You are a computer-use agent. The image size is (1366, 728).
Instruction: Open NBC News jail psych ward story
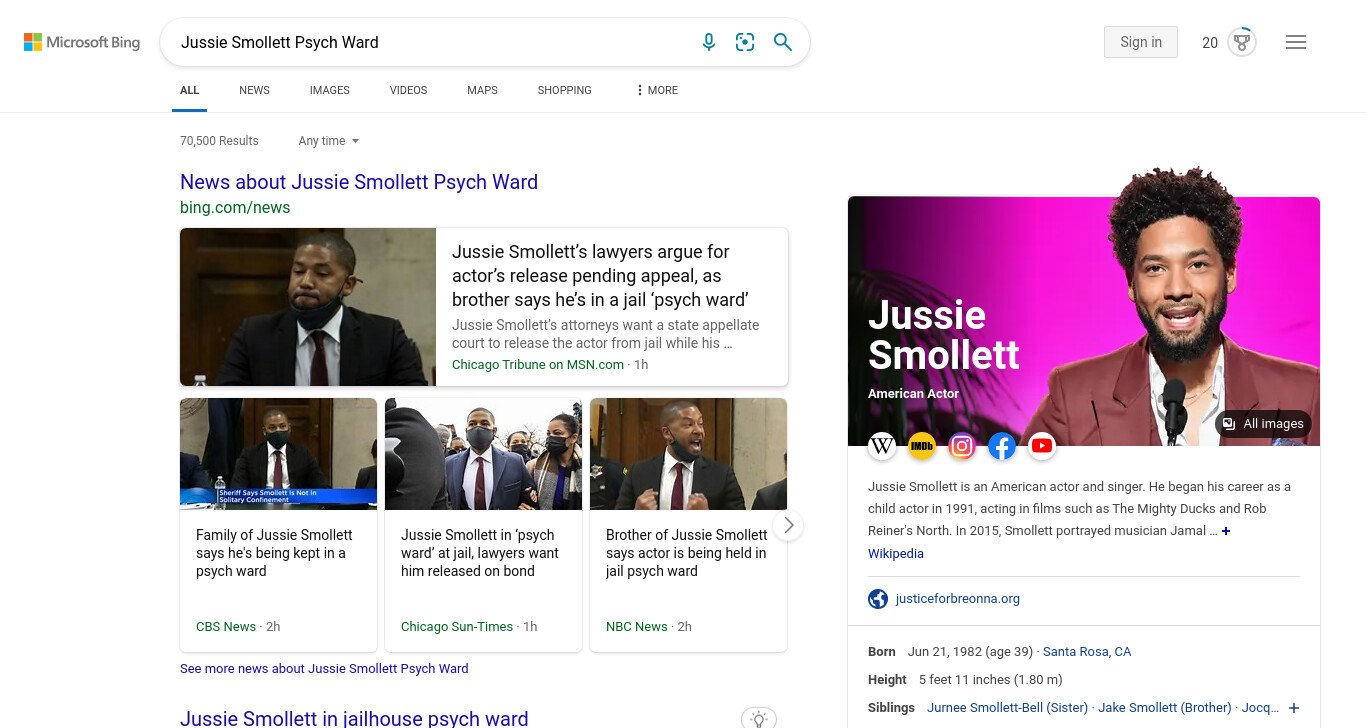(x=688, y=525)
